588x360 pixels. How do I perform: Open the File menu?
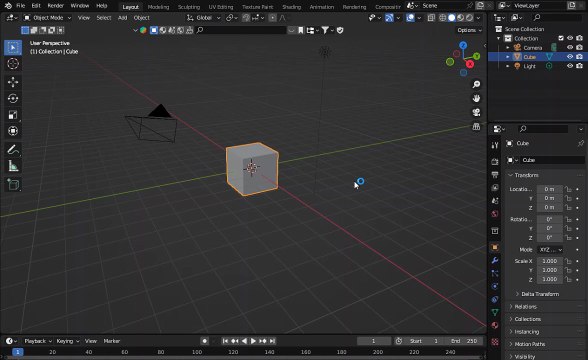pyautogui.click(x=21, y=6)
